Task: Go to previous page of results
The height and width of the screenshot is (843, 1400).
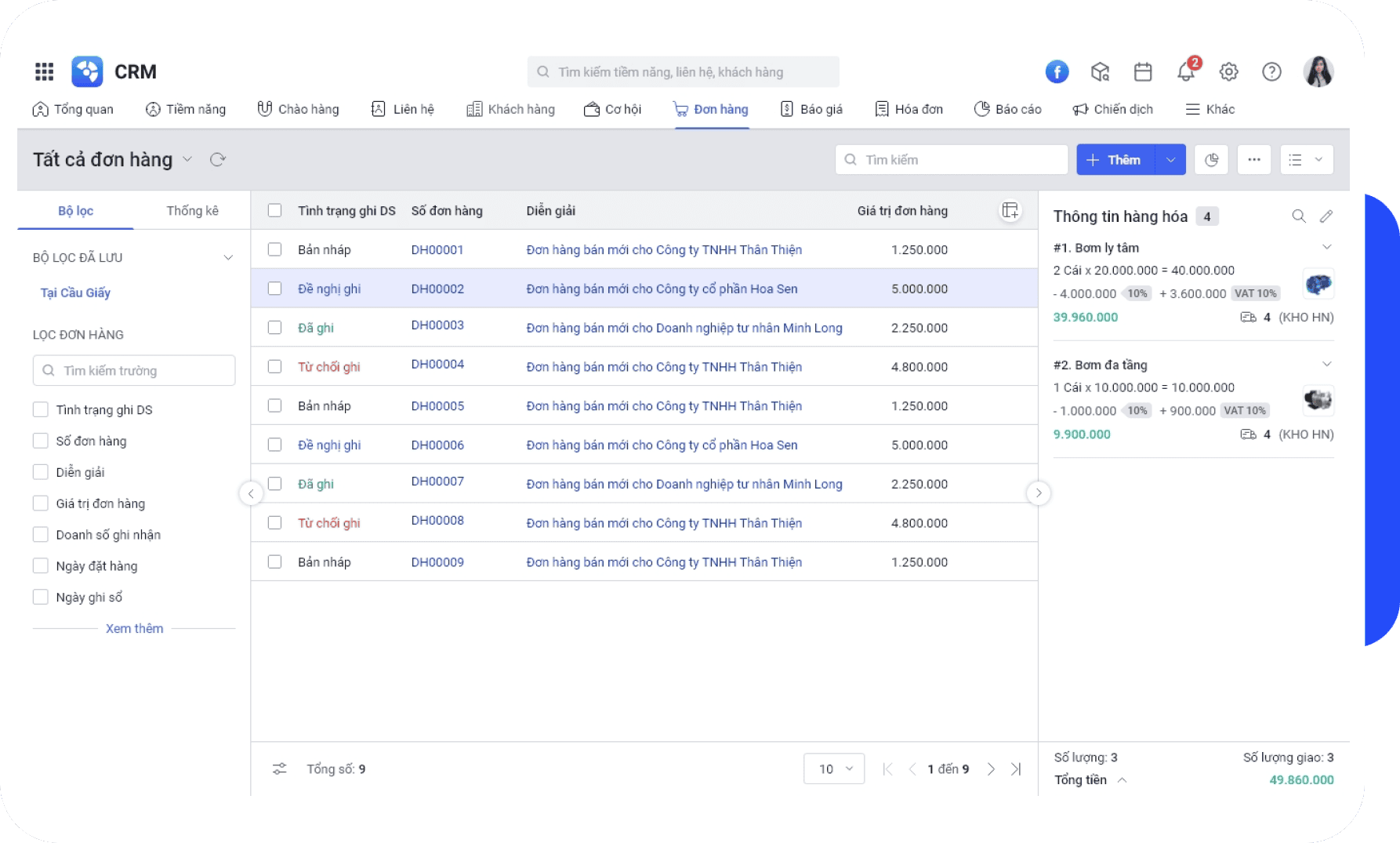Action: point(912,769)
